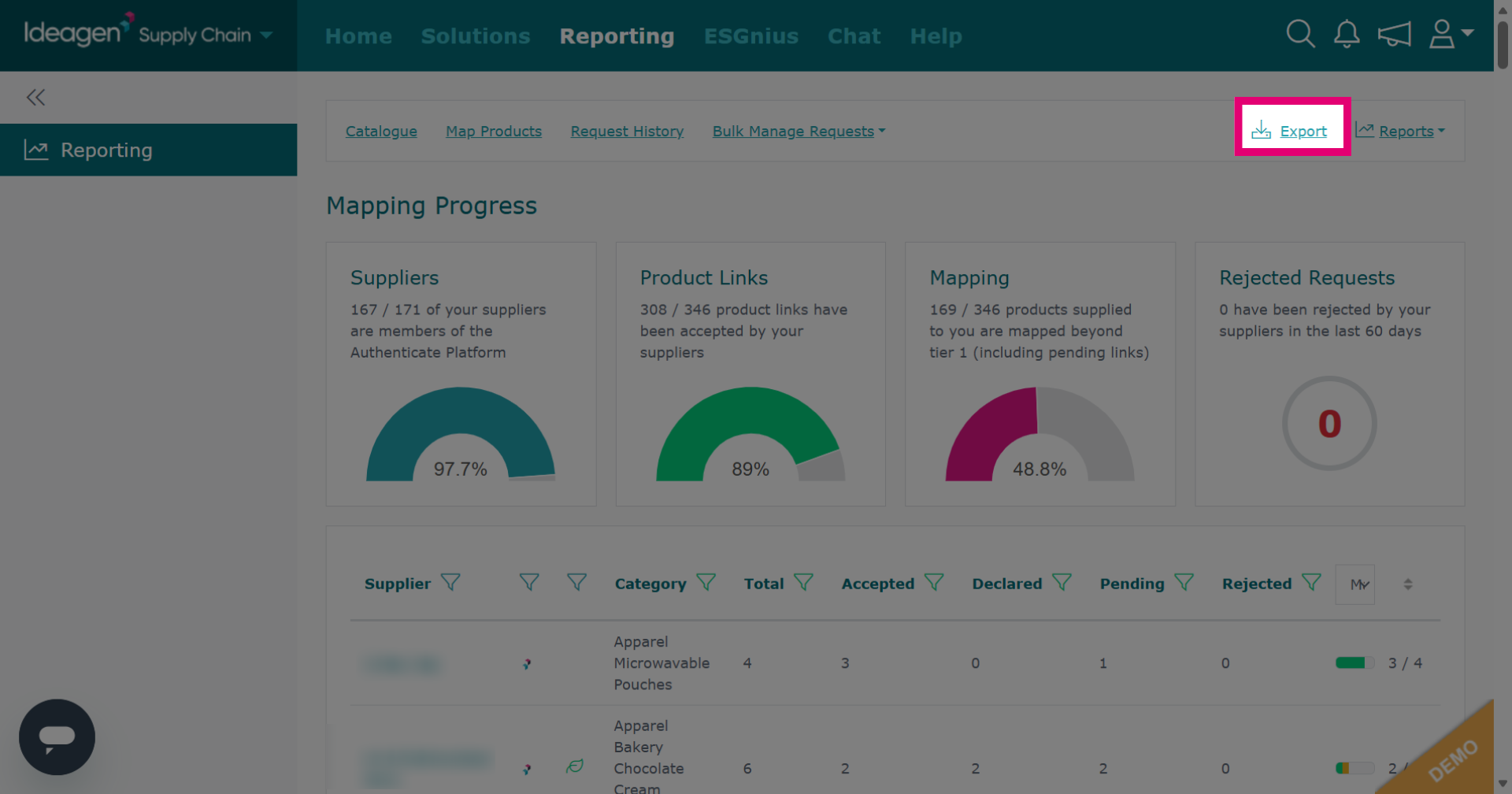Filter the Supplier column
1512x794 pixels.
450,583
